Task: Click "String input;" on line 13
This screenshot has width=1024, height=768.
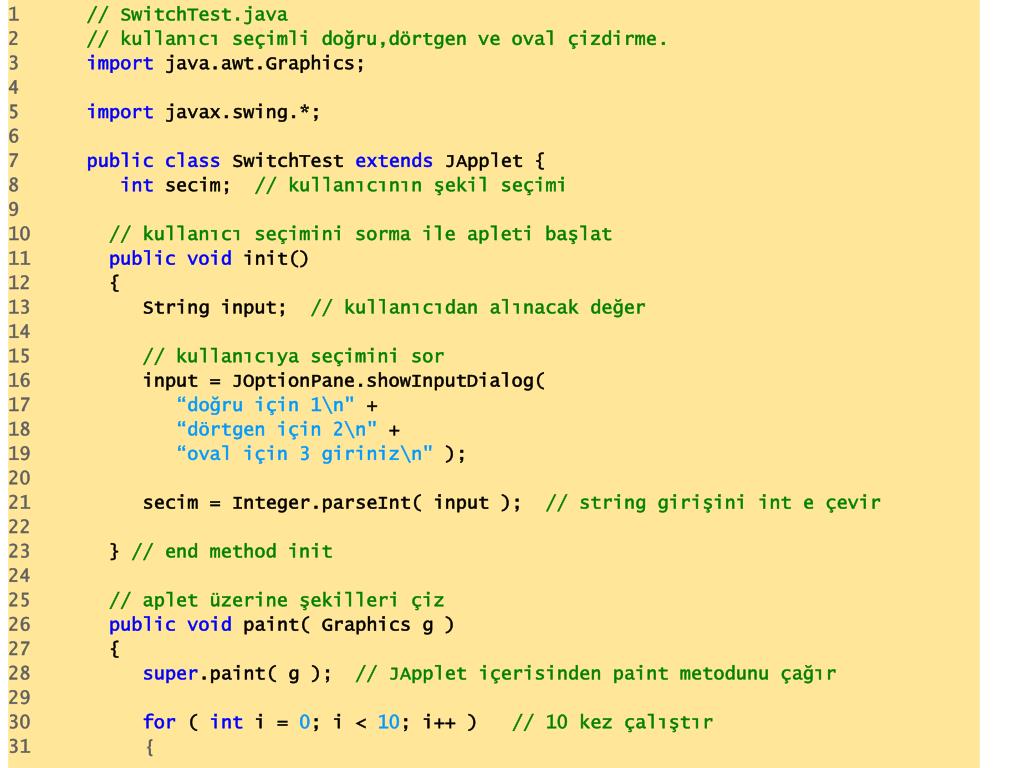Action: click(214, 308)
